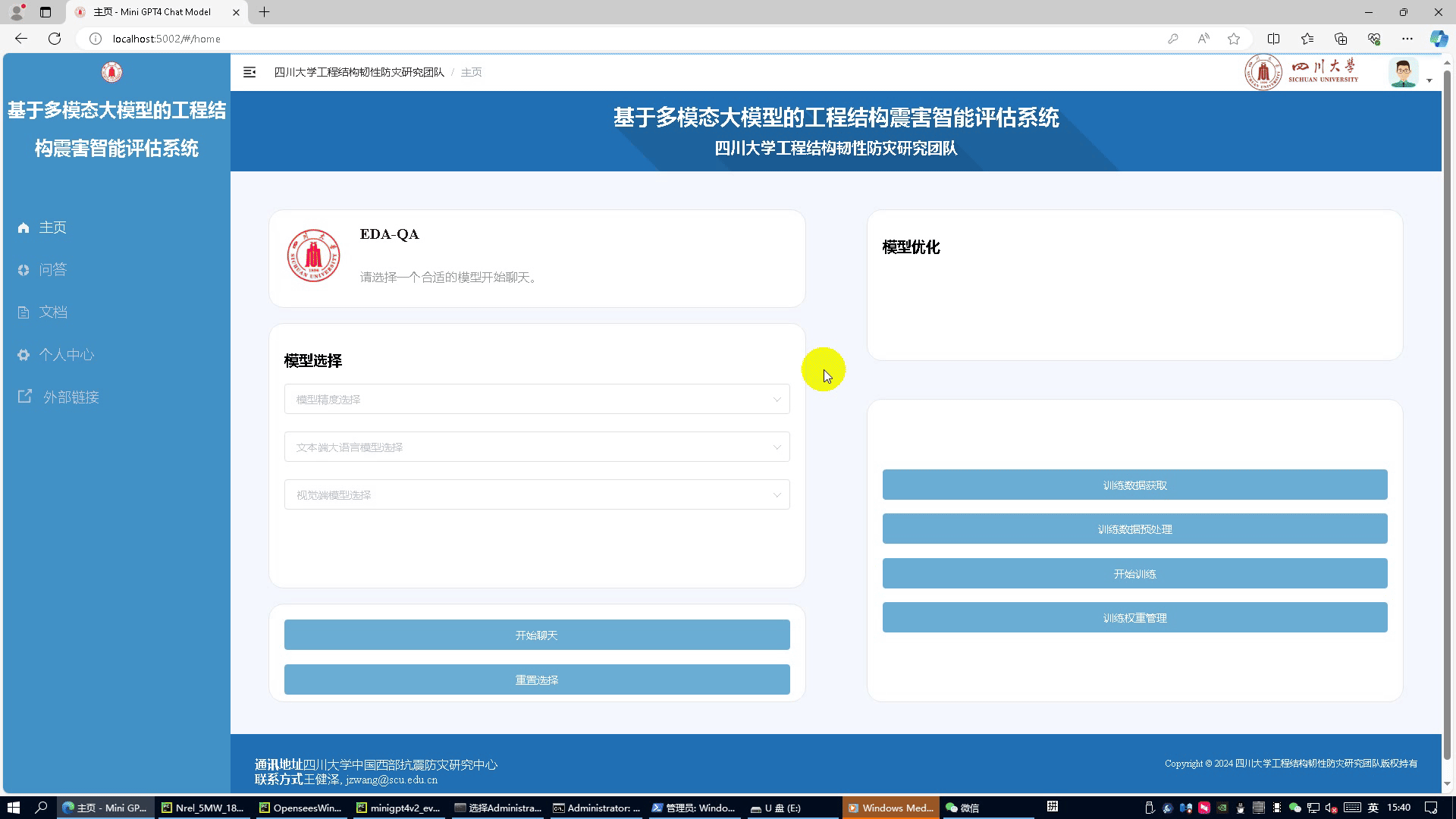Add page to favorites with the star icon

click(1234, 39)
